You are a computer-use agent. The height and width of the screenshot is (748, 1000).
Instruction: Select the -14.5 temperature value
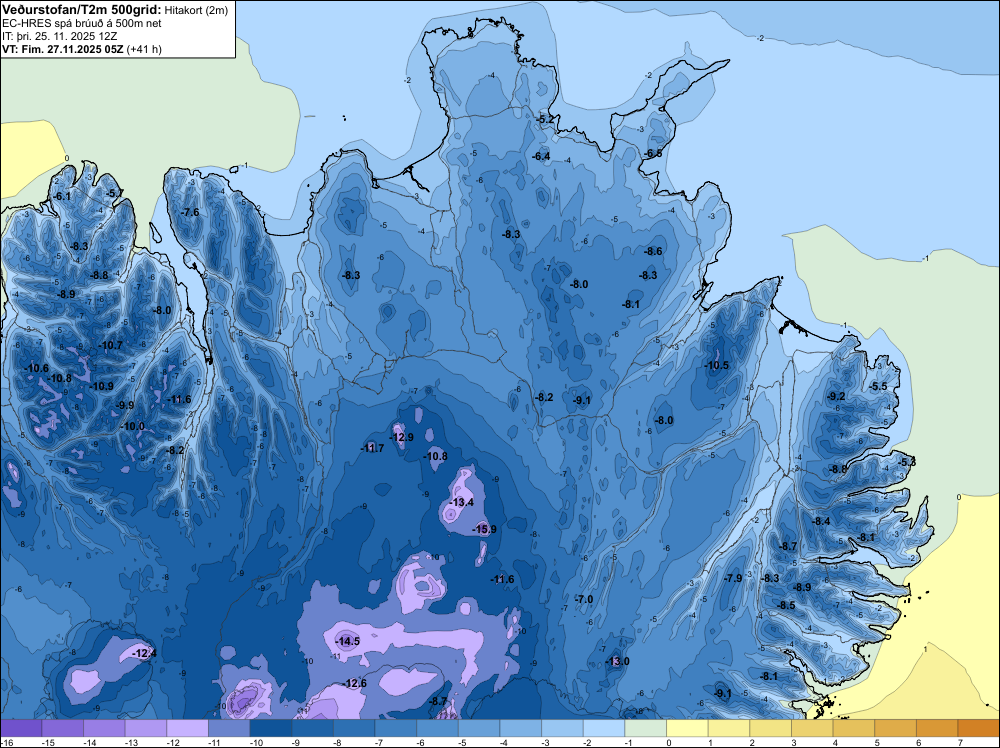(x=348, y=641)
